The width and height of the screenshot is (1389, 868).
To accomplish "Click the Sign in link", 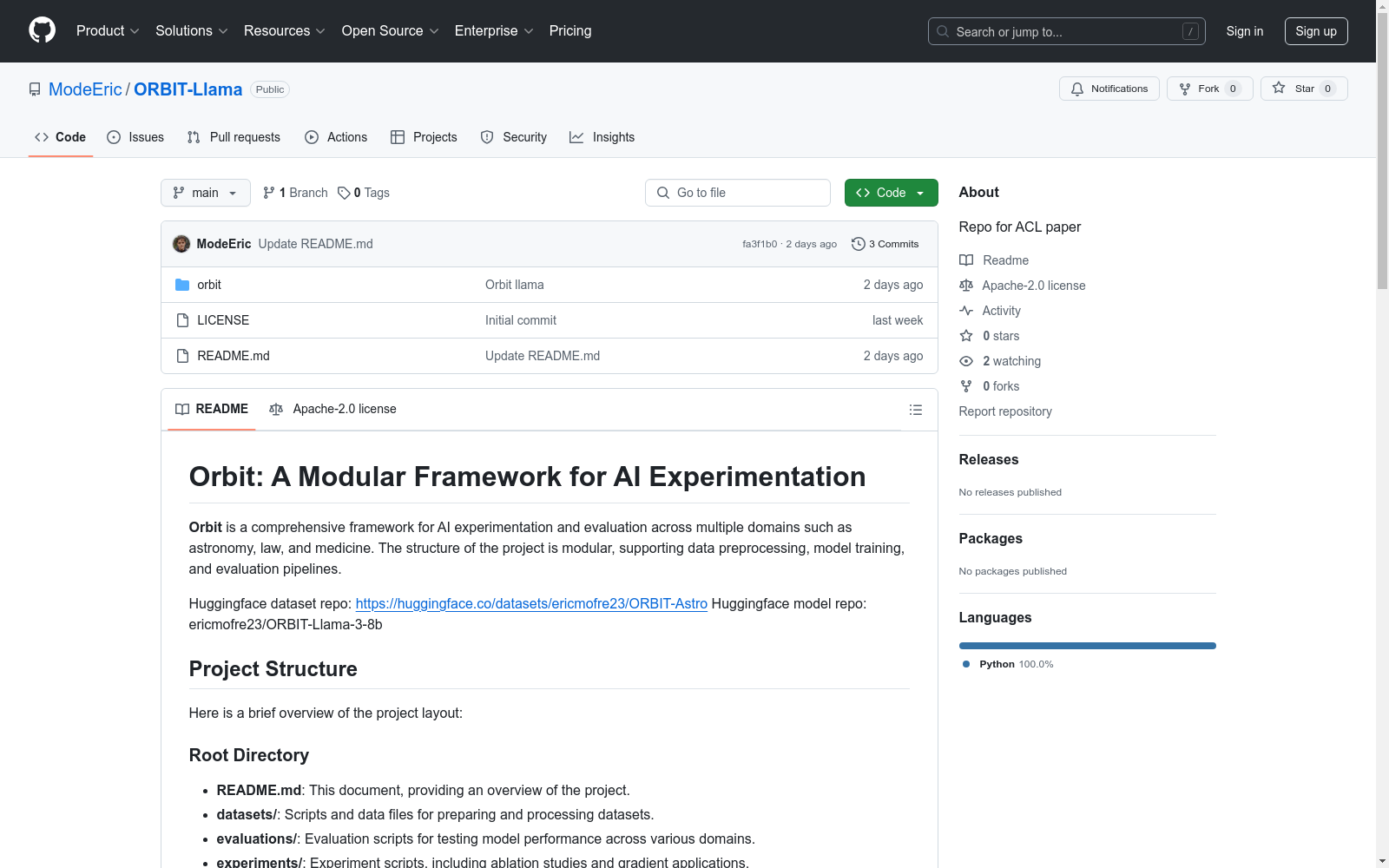I will tap(1245, 31).
